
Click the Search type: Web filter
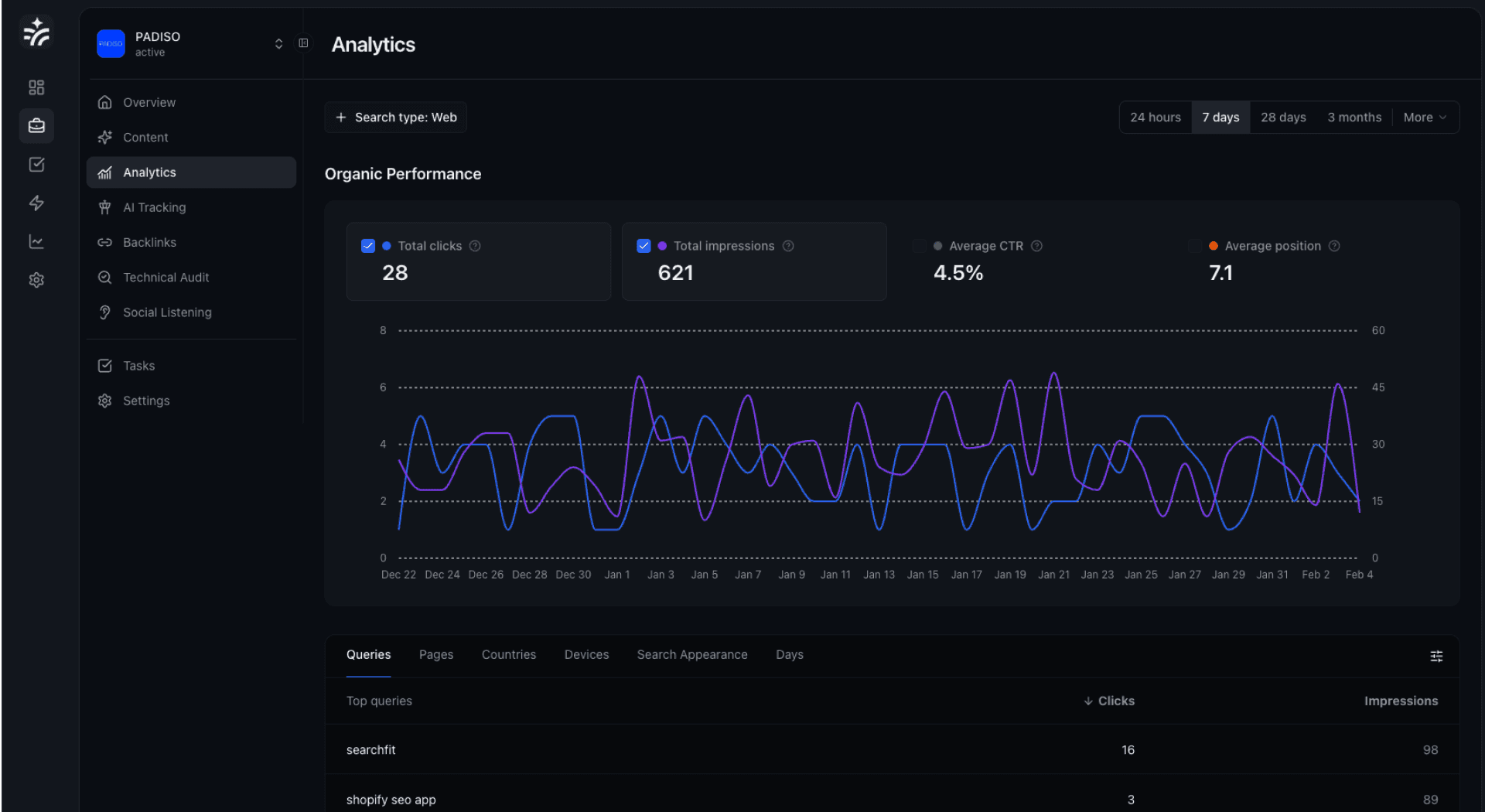(396, 118)
